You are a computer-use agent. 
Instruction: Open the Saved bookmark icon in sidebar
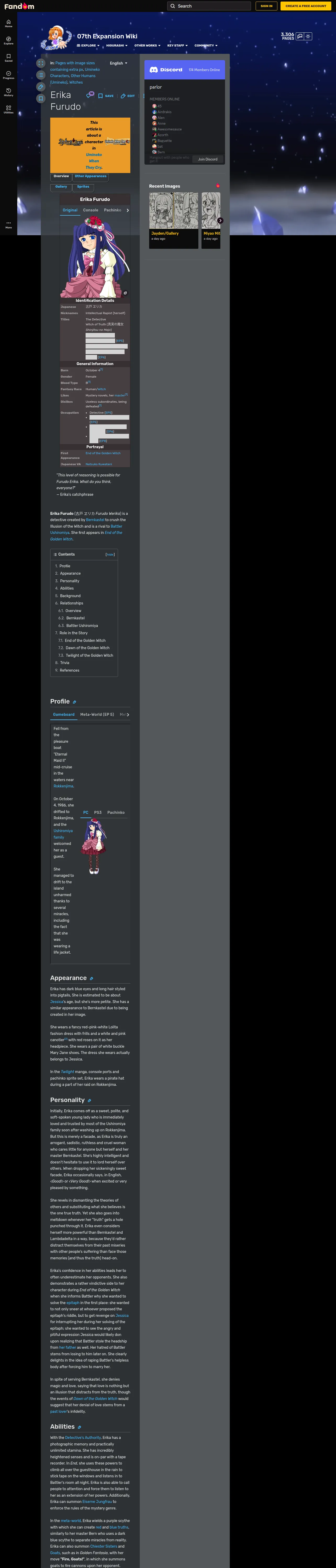[9, 57]
